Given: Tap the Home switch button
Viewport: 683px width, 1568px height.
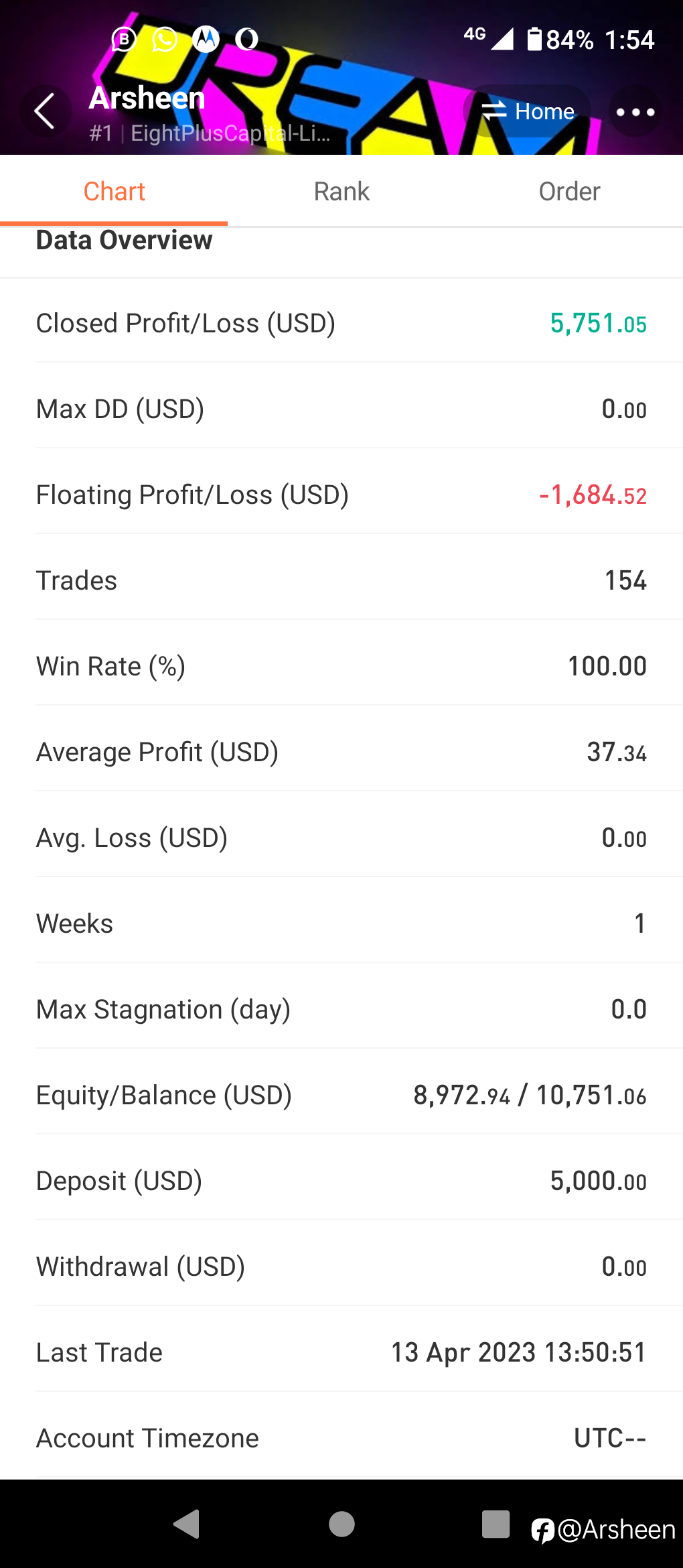Looking at the screenshot, I should 528,111.
